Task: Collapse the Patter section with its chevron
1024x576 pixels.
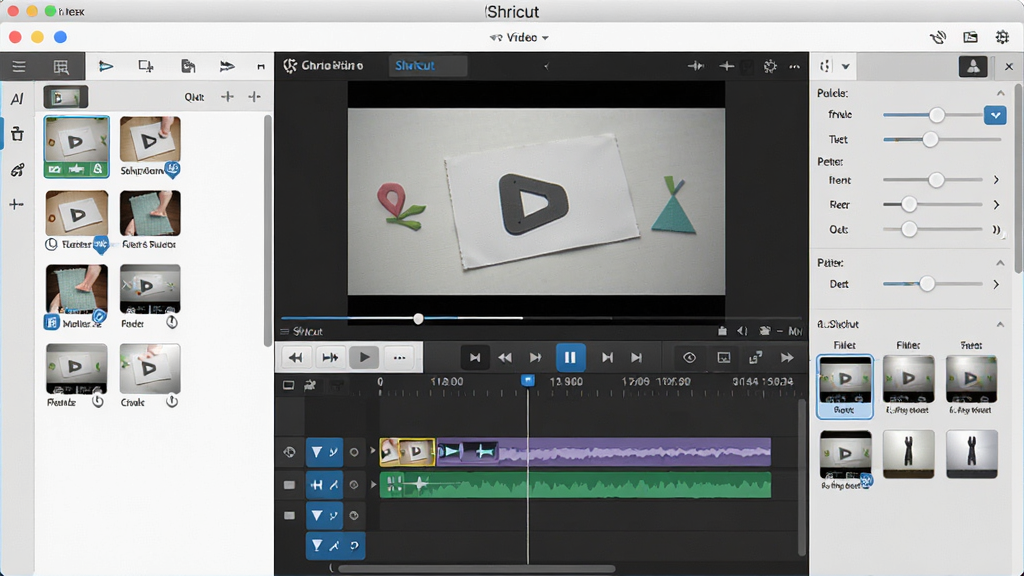Action: pyautogui.click(x=1000, y=263)
